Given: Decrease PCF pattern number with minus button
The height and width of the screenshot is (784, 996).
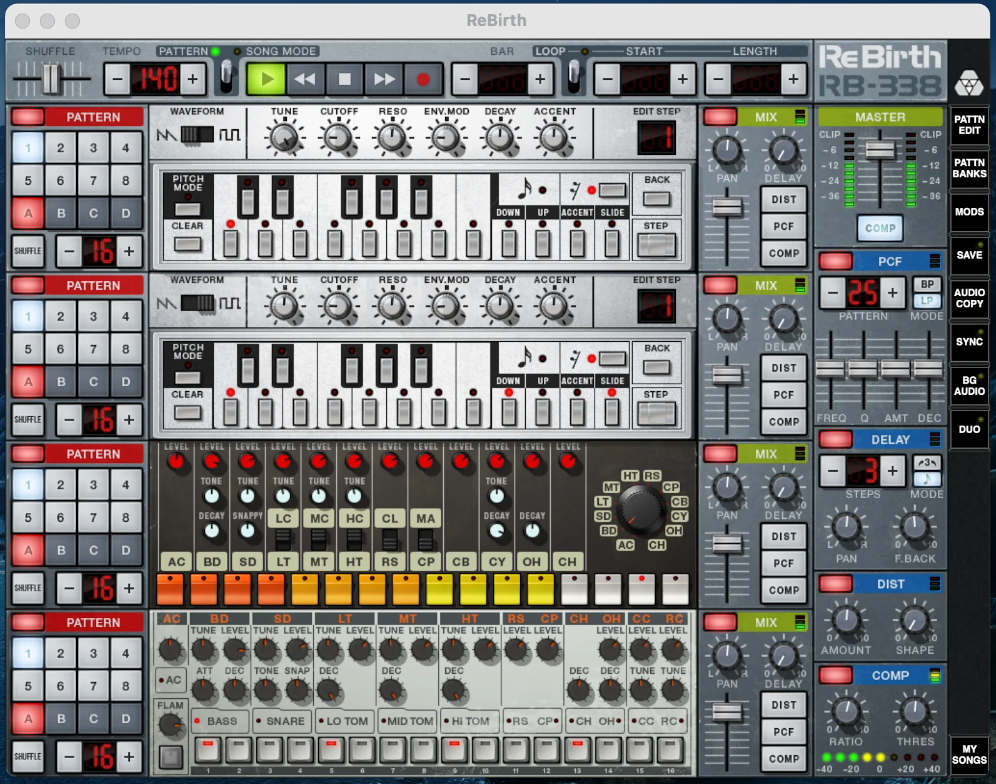Looking at the screenshot, I should pos(832,293).
